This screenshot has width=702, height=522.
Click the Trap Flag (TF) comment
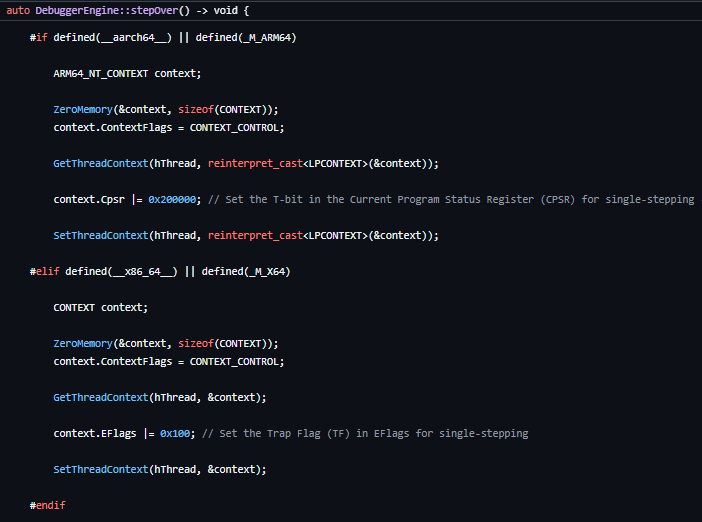point(365,433)
